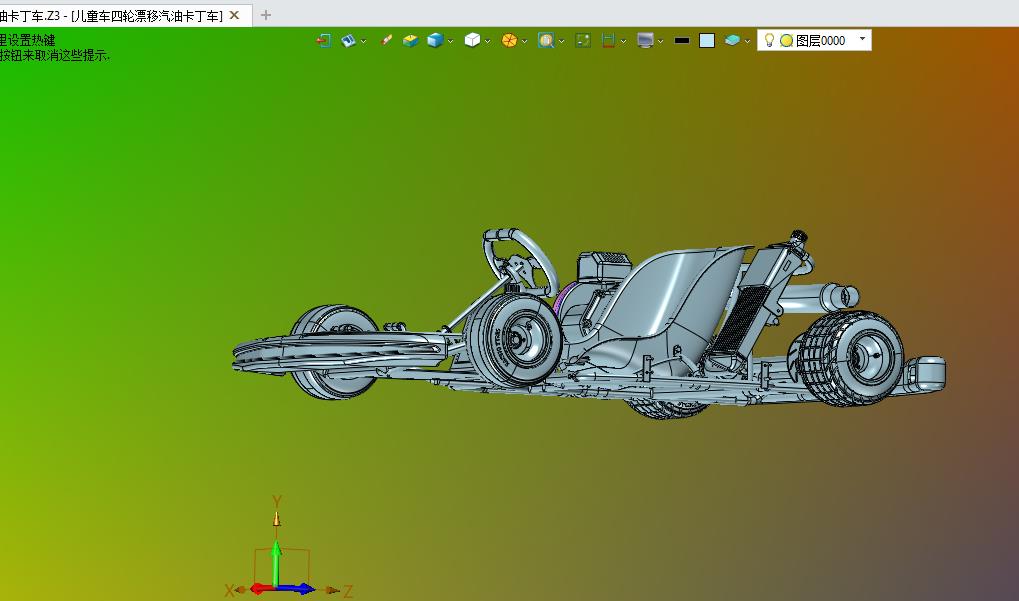Toggle the light bulb for layer 图层0000
Screen dimensions: 1019x601
tap(769, 41)
